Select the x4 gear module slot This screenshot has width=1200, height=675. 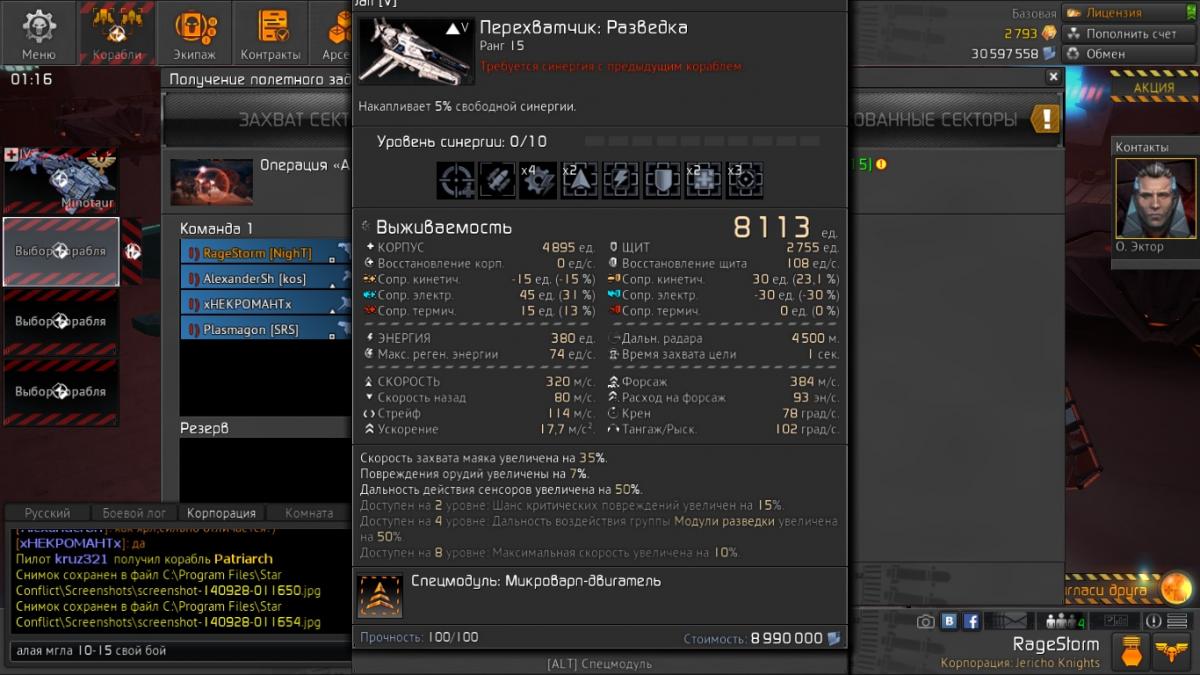click(537, 180)
